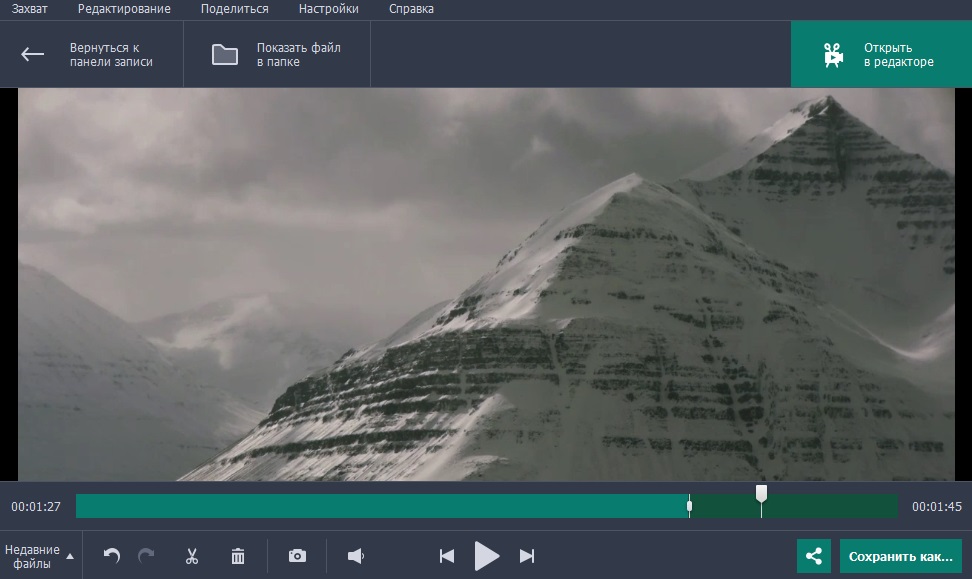Click the redo arrow icon
Screen dimensions: 972x579
pos(146,556)
